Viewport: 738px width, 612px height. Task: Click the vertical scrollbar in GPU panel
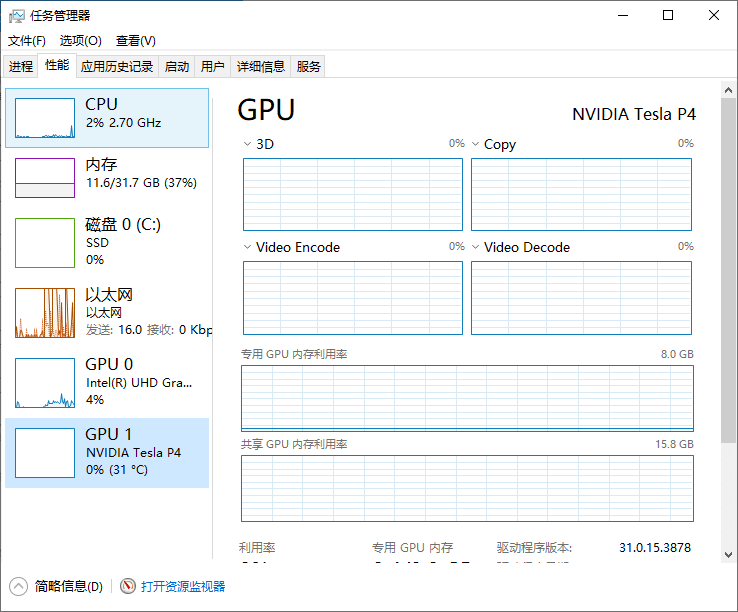click(729, 300)
